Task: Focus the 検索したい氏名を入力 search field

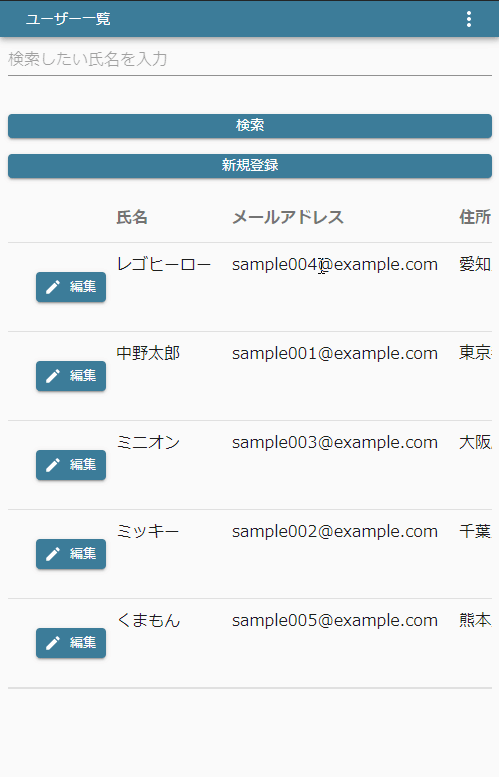Action: tap(250, 59)
